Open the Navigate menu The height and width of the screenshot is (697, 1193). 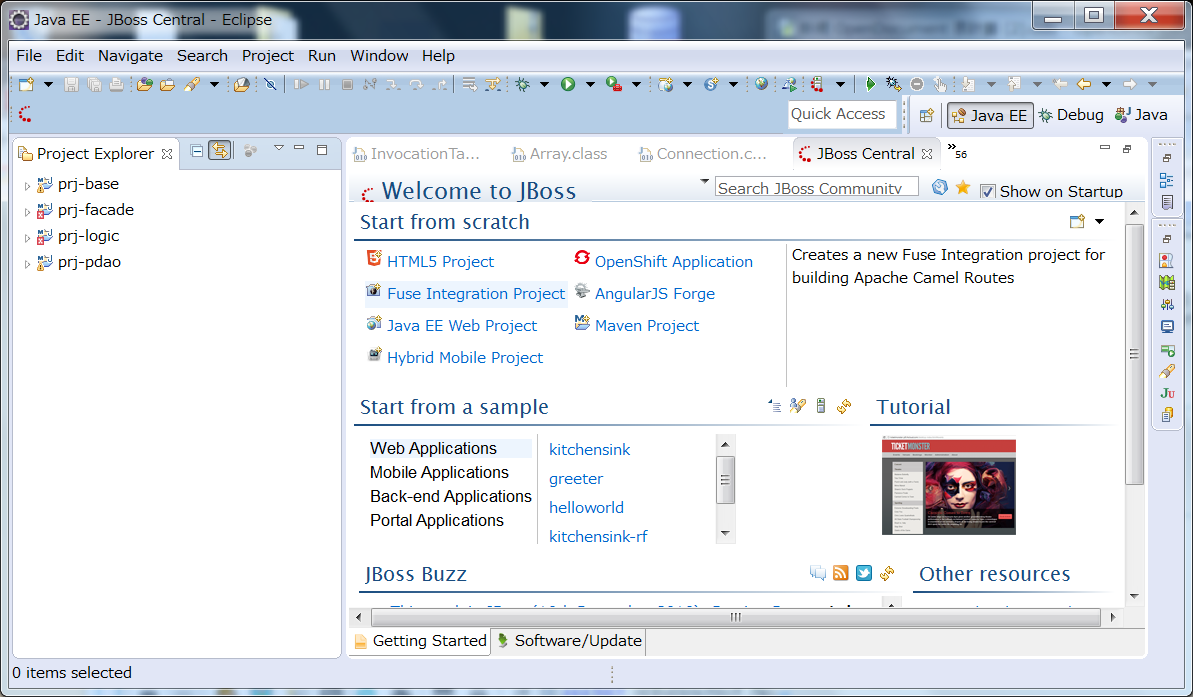[x=130, y=56]
